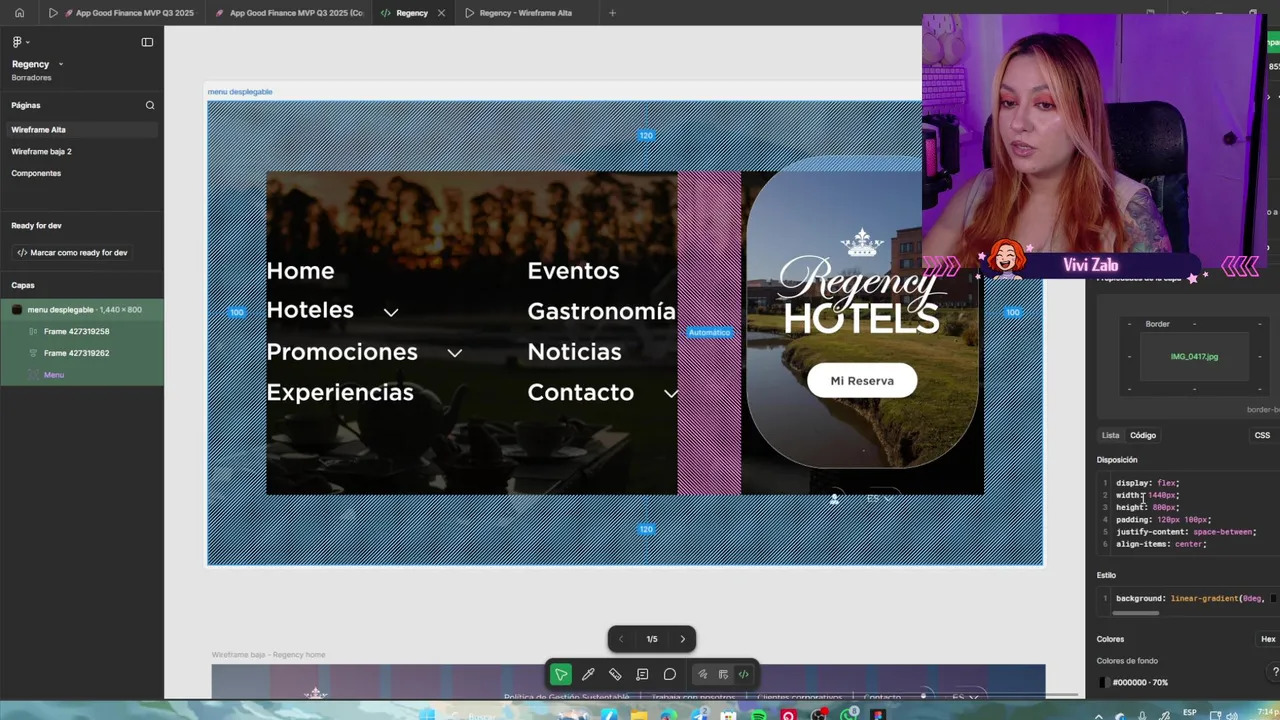
Task: Collapse the left sidebar panel icon
Action: [x=147, y=42]
